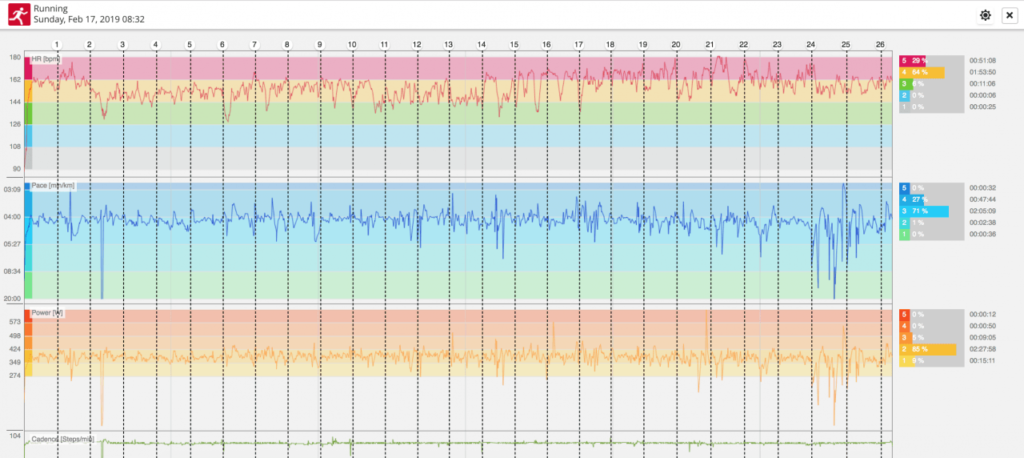Click lap marker 21 above the chart
The height and width of the screenshot is (458, 1024).
(x=710, y=45)
